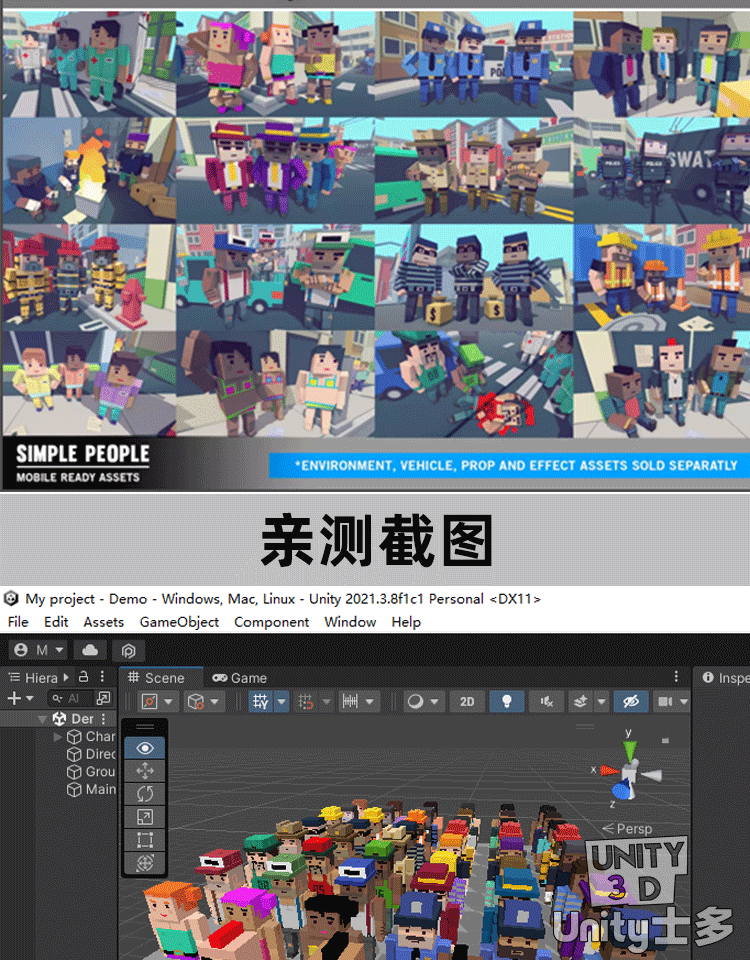Click the scene orientation gizmo

pos(627,773)
